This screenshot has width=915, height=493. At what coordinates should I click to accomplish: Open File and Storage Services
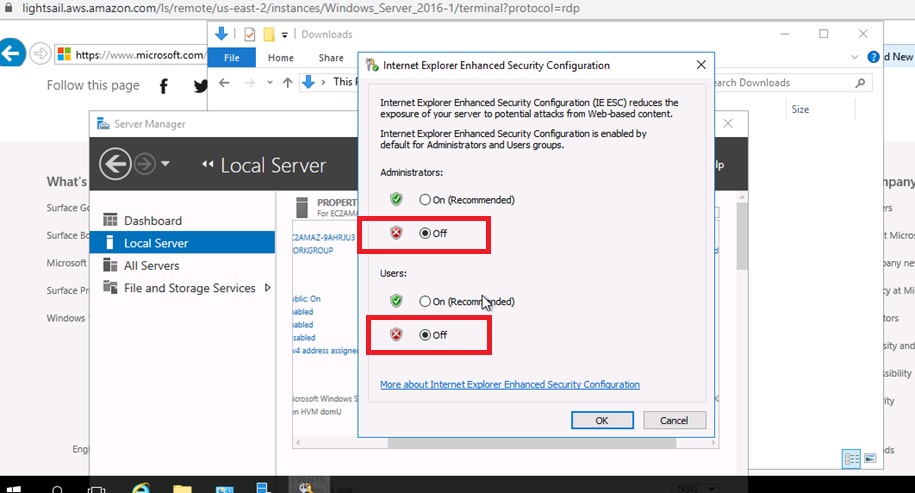click(190, 288)
